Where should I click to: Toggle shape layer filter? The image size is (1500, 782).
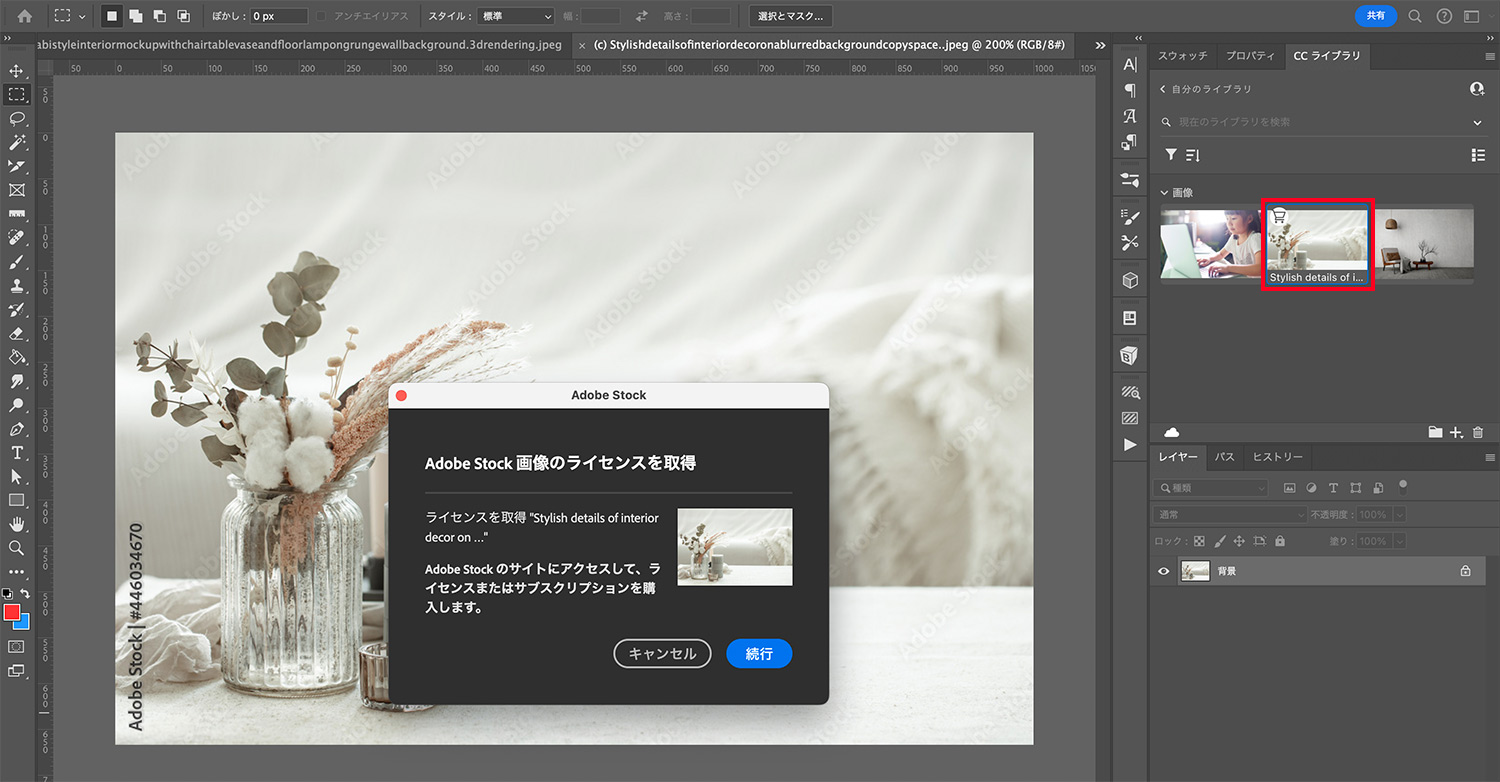[x=1356, y=488]
